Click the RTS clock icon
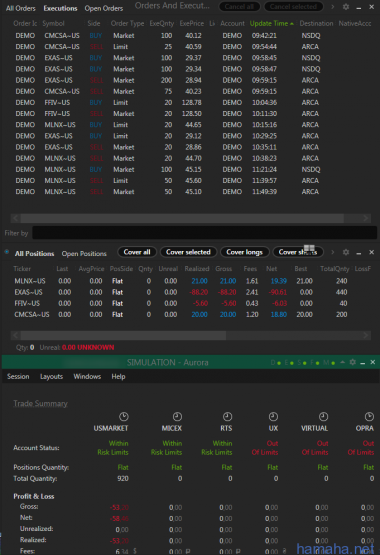 227,416
